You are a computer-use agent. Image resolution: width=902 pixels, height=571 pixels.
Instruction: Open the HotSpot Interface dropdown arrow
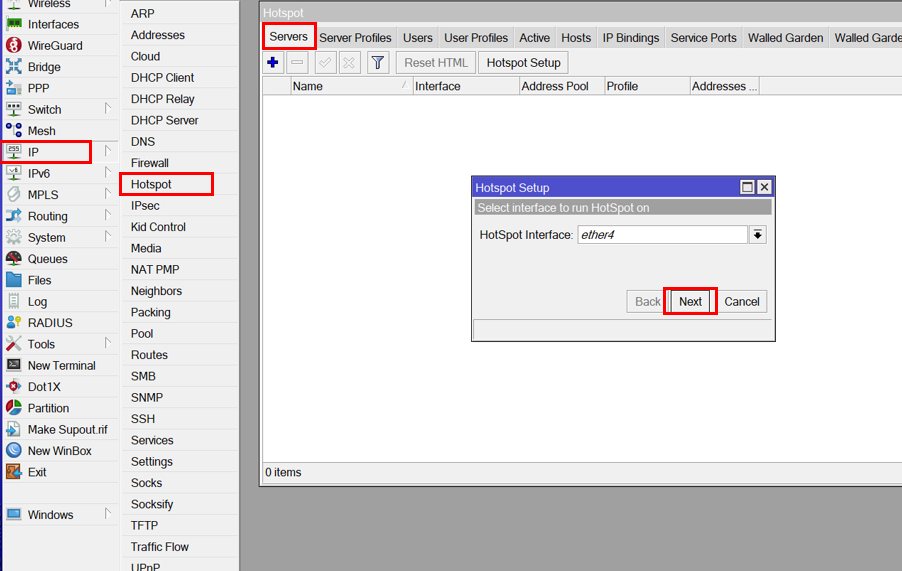point(758,235)
